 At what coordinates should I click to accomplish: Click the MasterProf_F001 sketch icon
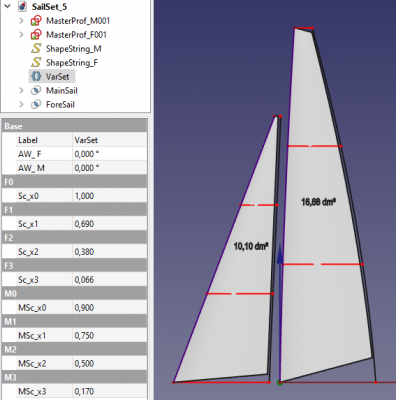point(36,35)
